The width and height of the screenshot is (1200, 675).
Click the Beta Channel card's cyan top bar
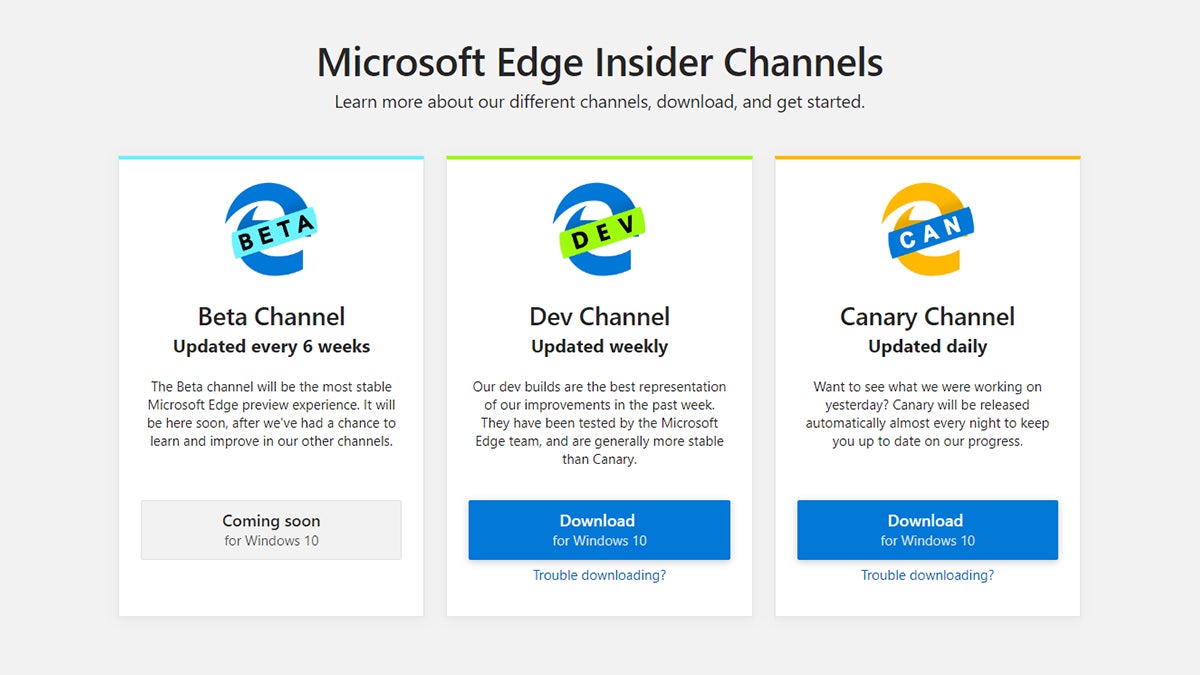271,157
